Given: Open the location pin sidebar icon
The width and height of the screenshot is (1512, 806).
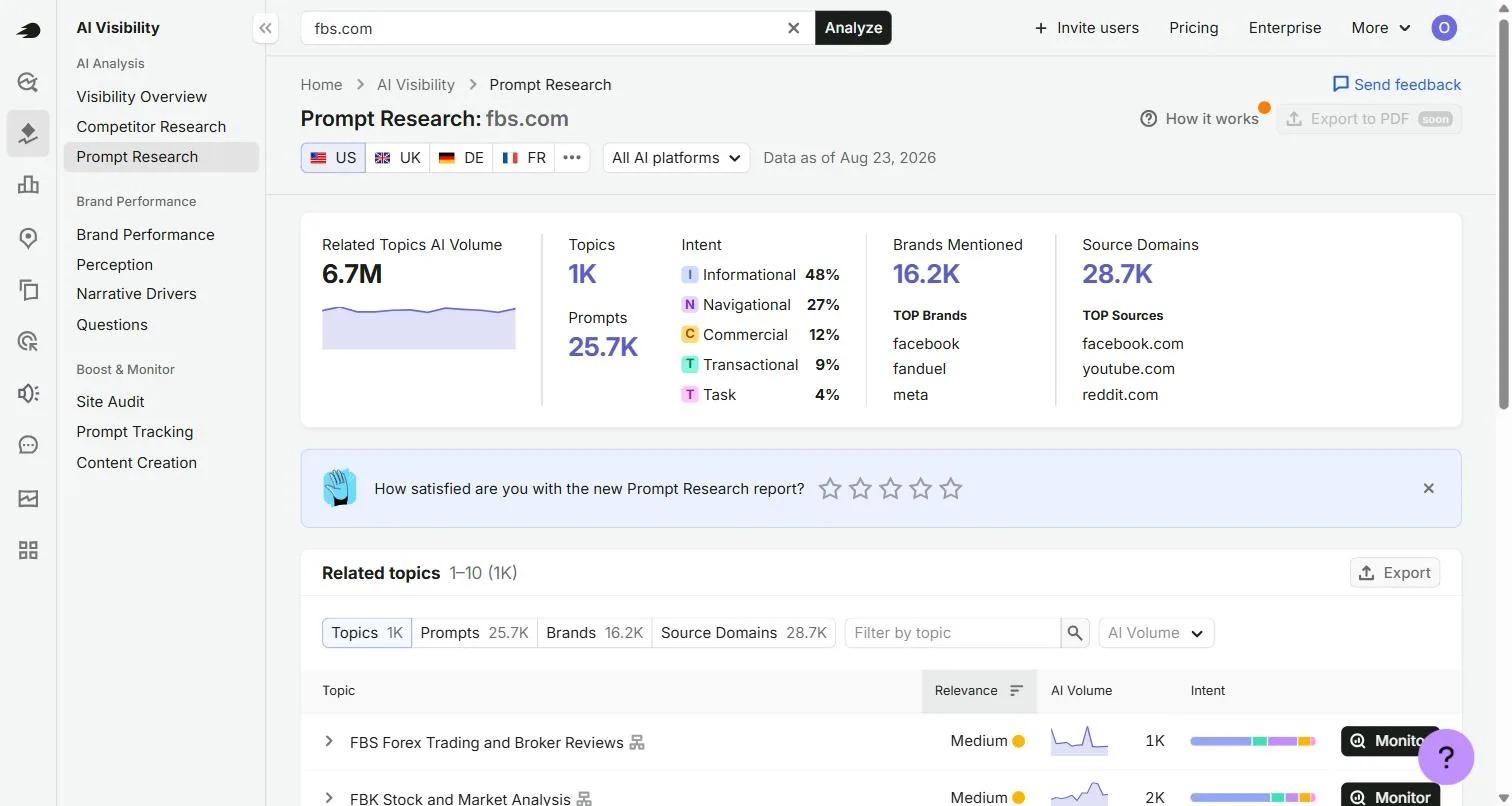Looking at the screenshot, I should [x=28, y=238].
